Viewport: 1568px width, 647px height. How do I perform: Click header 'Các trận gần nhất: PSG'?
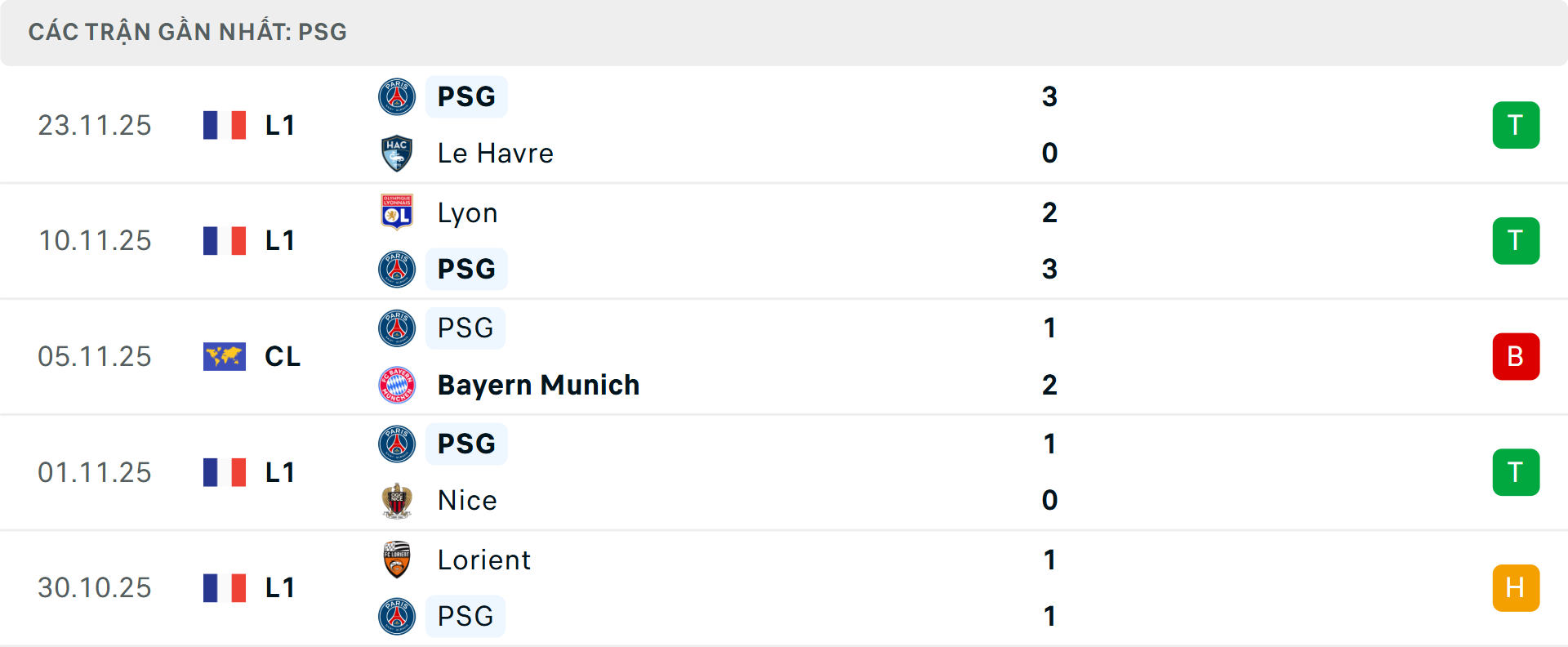(x=188, y=32)
